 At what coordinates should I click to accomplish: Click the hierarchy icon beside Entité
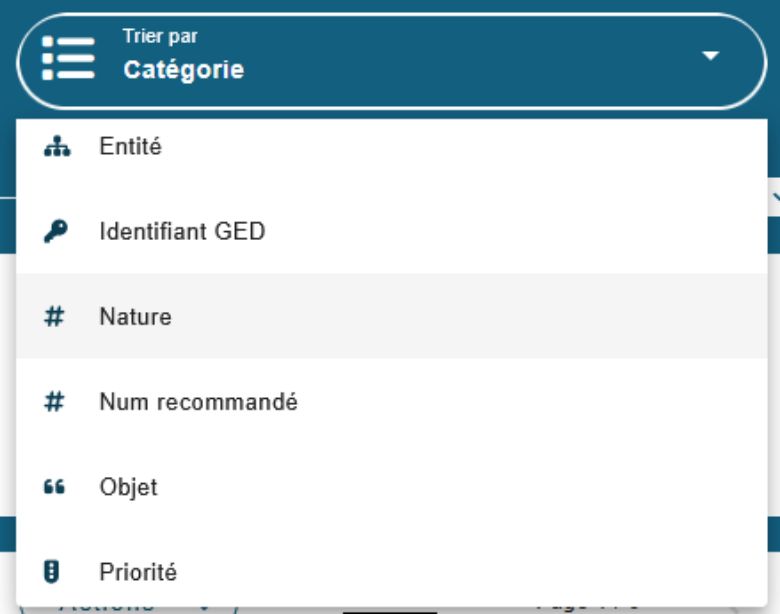56,147
